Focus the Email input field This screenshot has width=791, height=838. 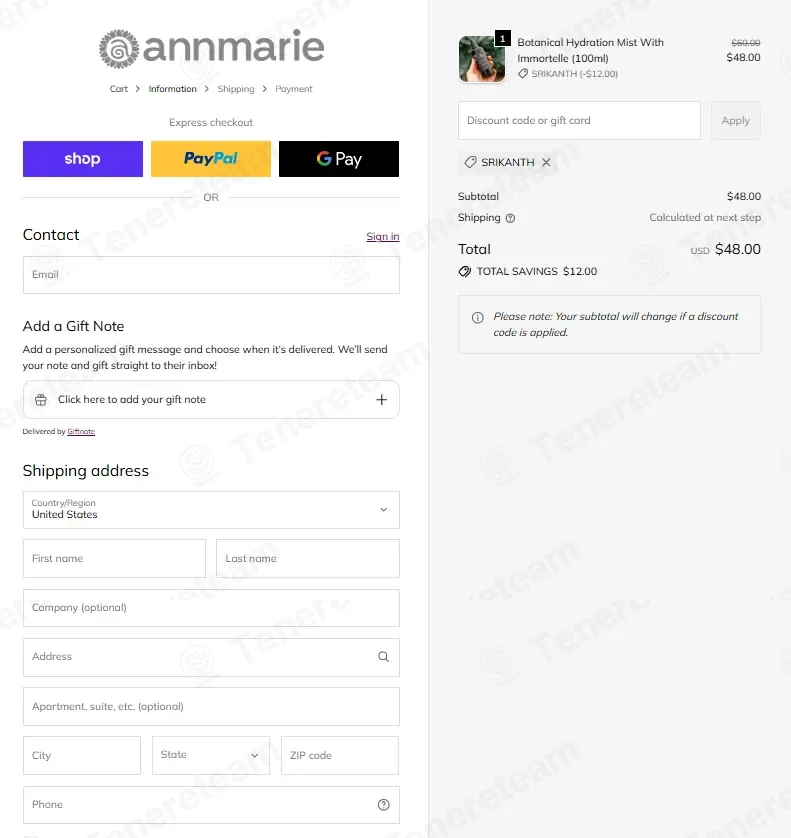point(211,275)
